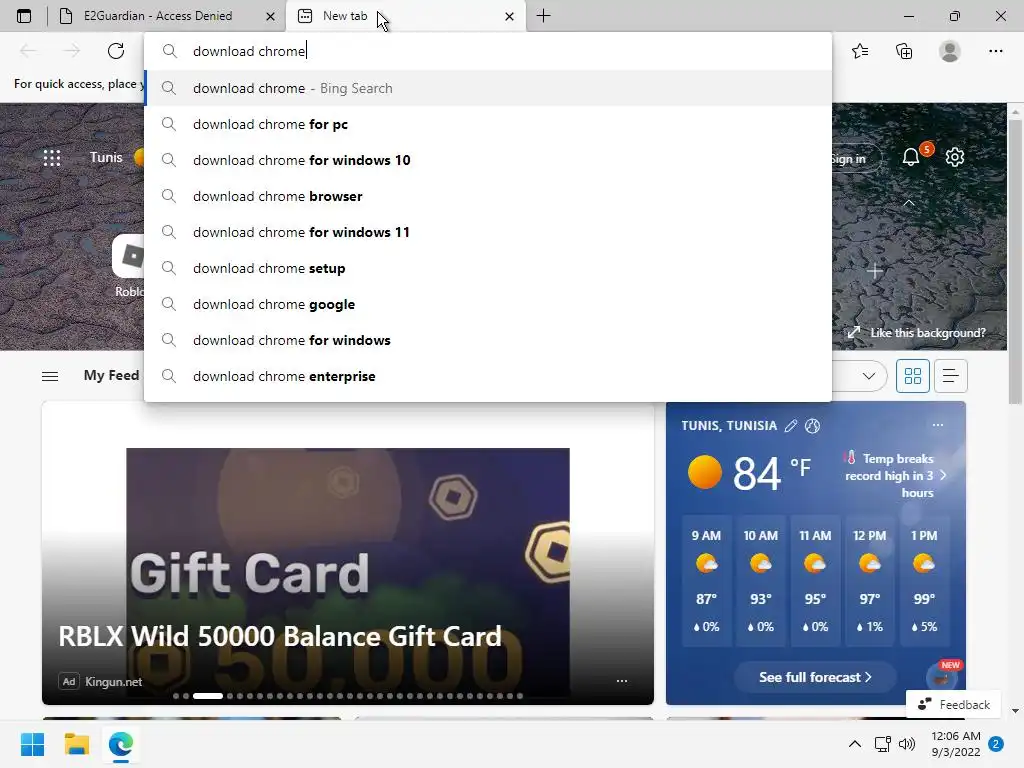The width and height of the screenshot is (1024, 768).
Task: Show hidden system tray icons chevron
Action: [x=854, y=744]
